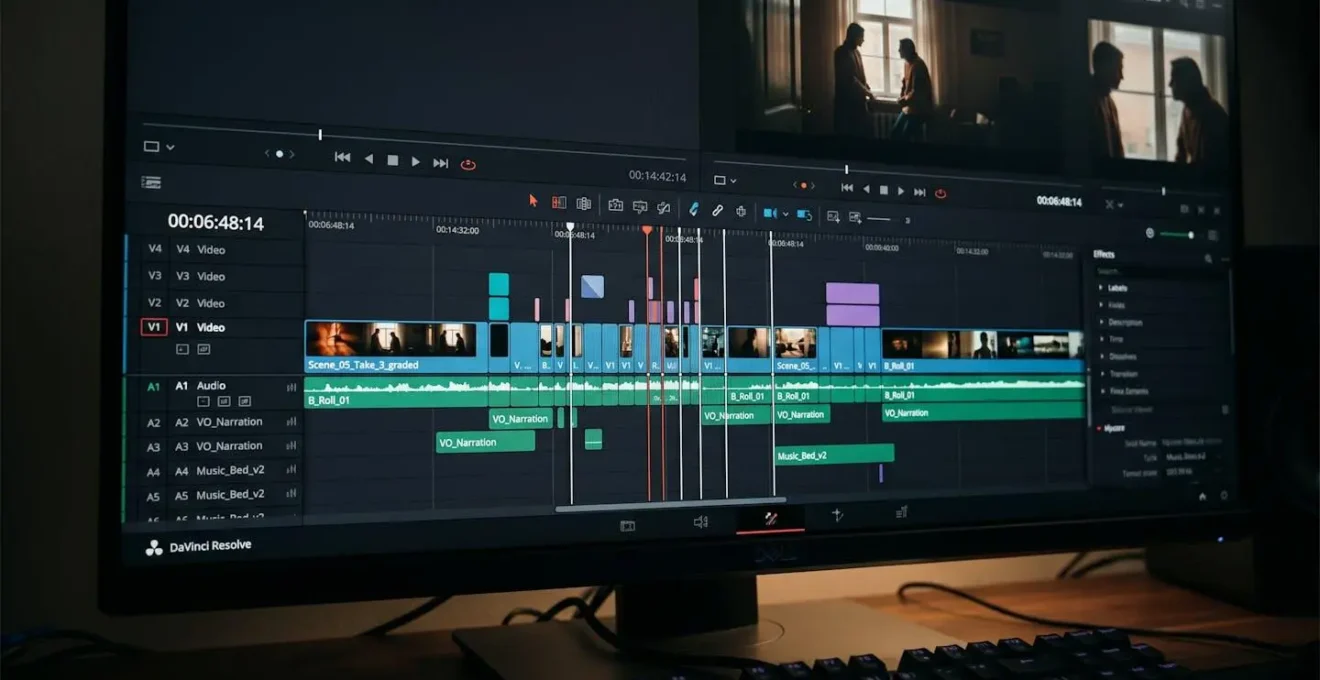Click A1 Audio track meter icon
The height and width of the screenshot is (680, 1320).
tap(291, 387)
